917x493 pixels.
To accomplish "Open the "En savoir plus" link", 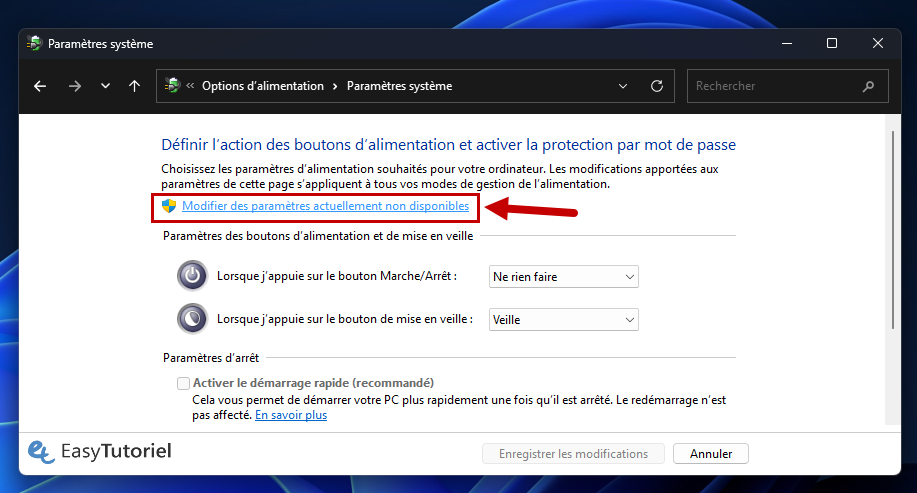I will (x=291, y=415).
